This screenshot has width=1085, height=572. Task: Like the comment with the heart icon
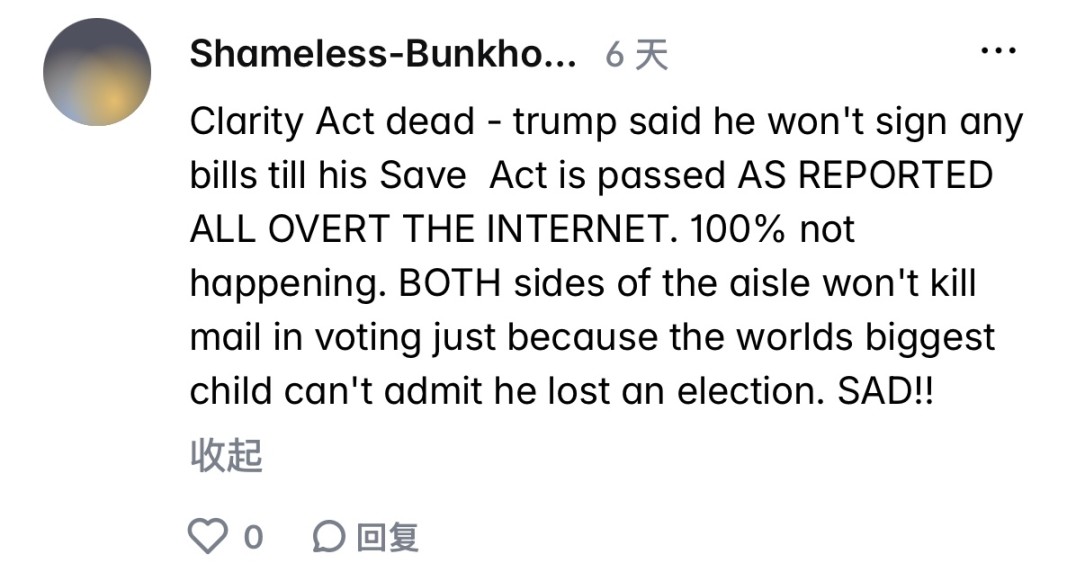[209, 537]
